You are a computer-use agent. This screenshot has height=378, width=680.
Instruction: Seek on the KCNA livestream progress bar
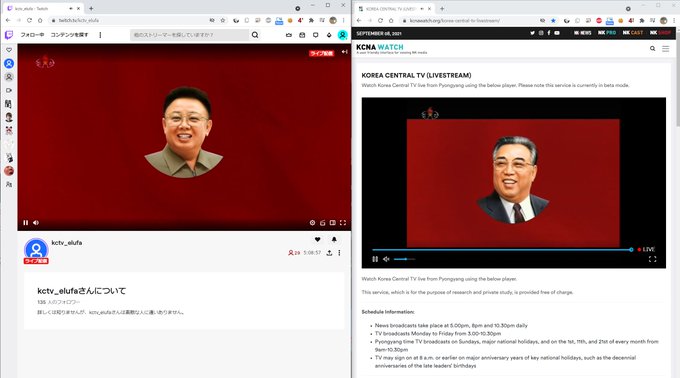coord(502,250)
